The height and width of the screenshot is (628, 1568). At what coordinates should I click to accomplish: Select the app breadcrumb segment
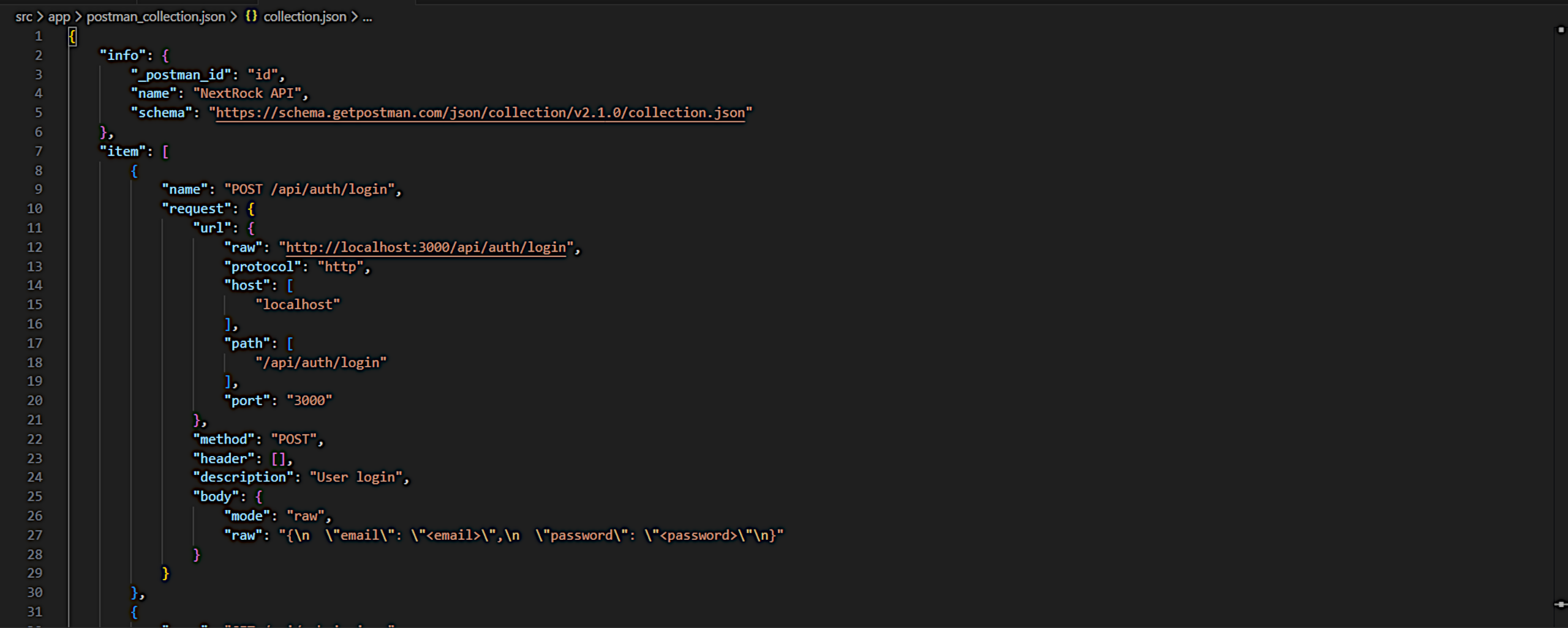pos(59,17)
